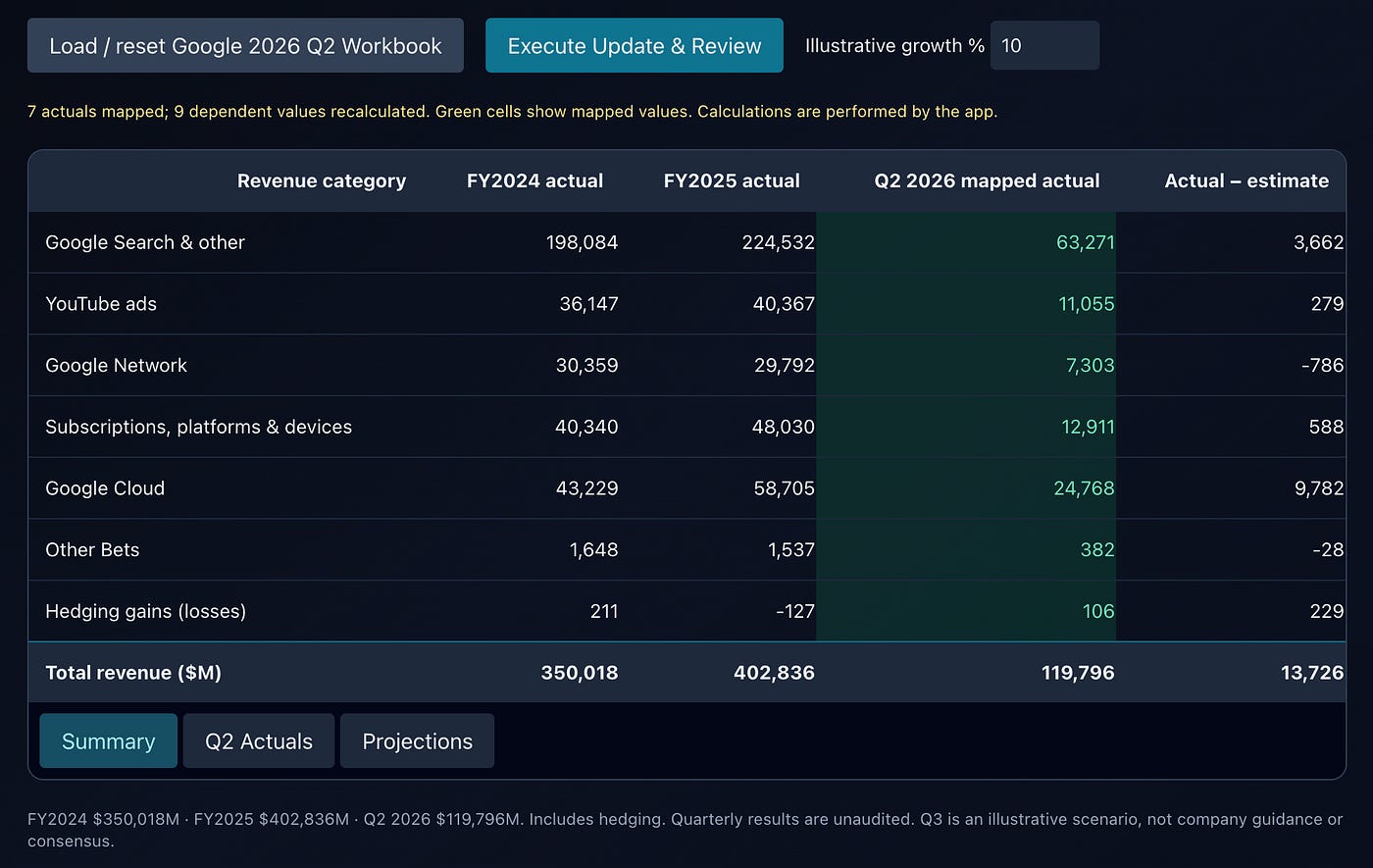Image resolution: width=1373 pixels, height=868 pixels.
Task: Select Subscriptions mapped actual 12,911
Action: point(1087,427)
